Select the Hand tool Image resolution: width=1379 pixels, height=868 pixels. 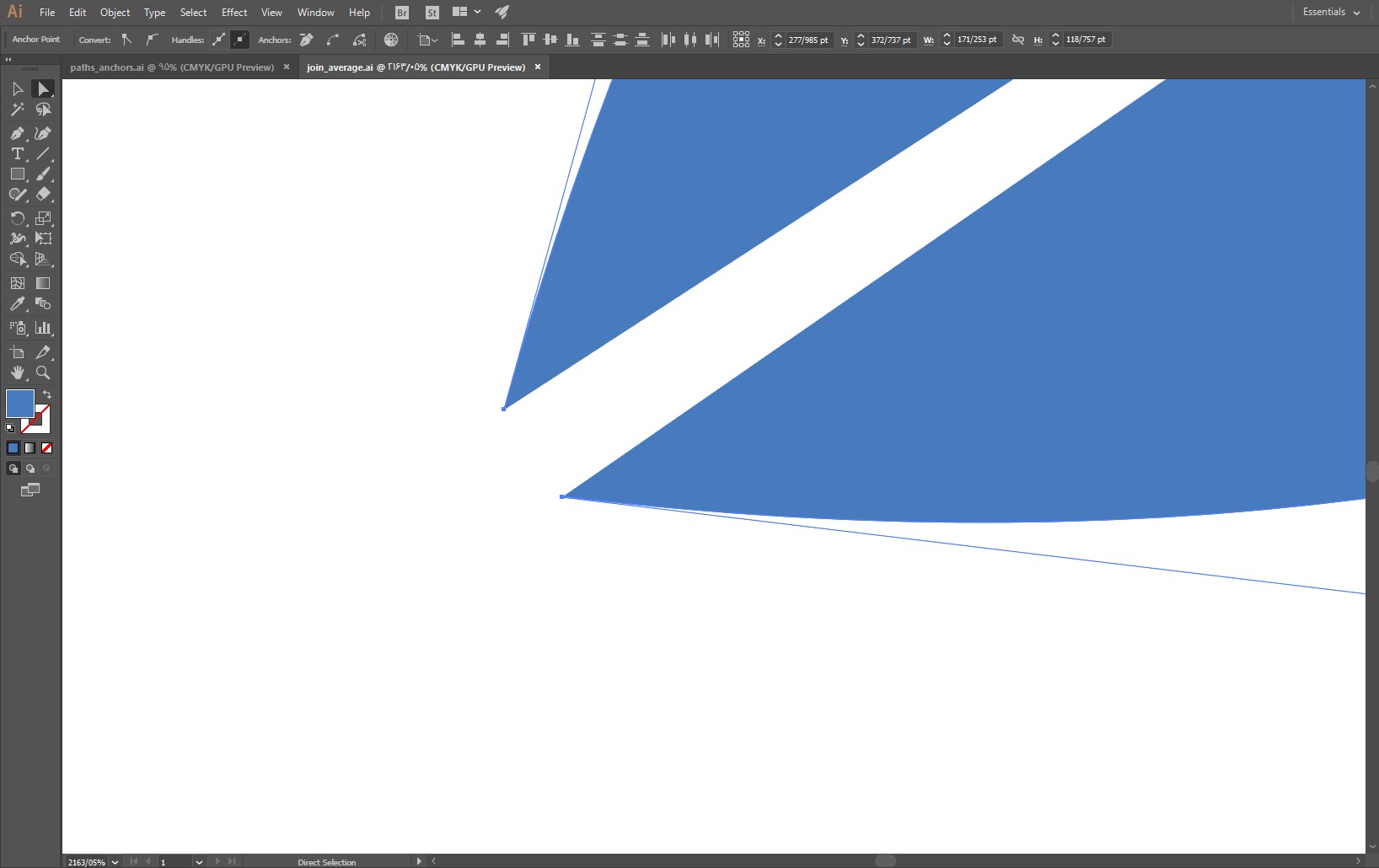(x=18, y=372)
